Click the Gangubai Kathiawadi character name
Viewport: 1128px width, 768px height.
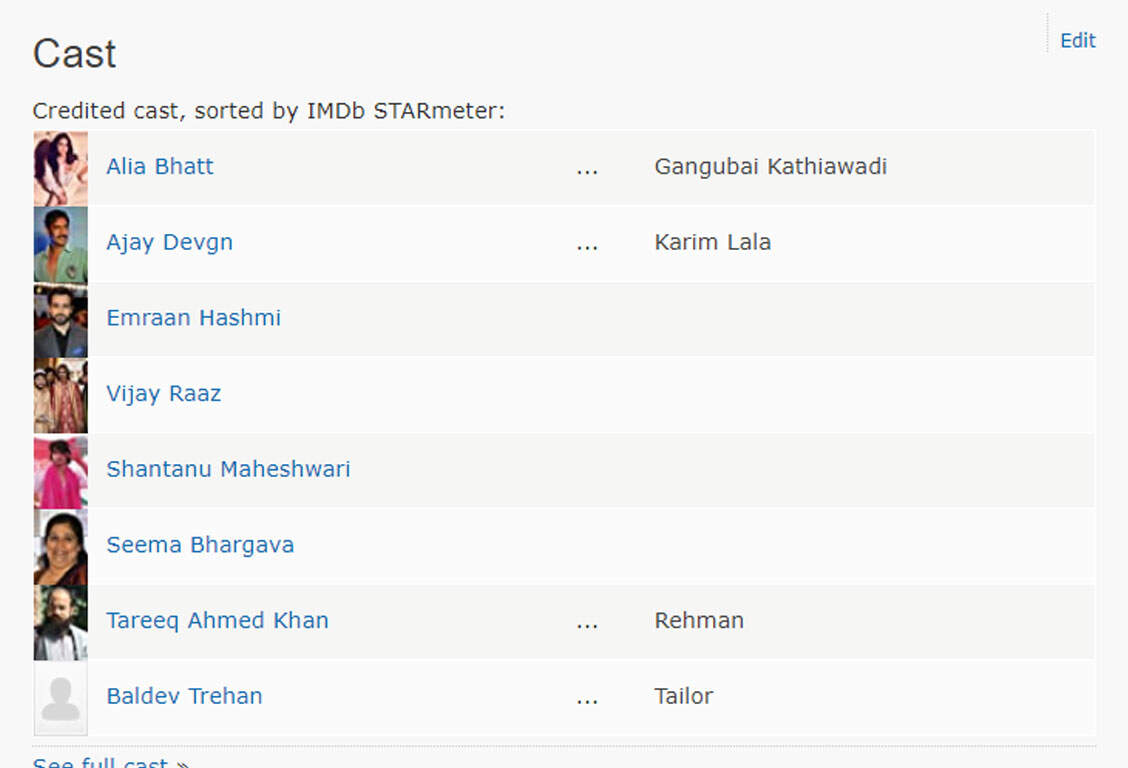770,166
